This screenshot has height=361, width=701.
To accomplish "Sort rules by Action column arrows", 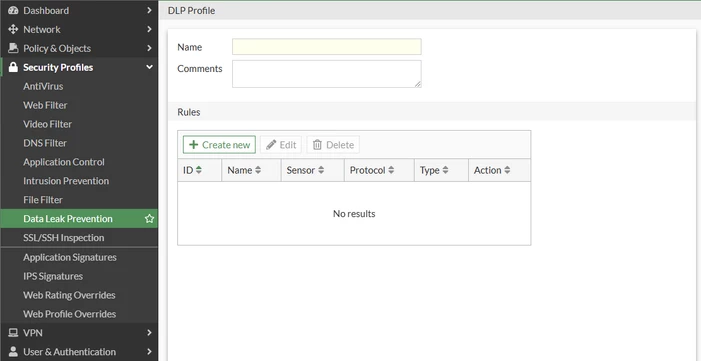I will coord(507,170).
